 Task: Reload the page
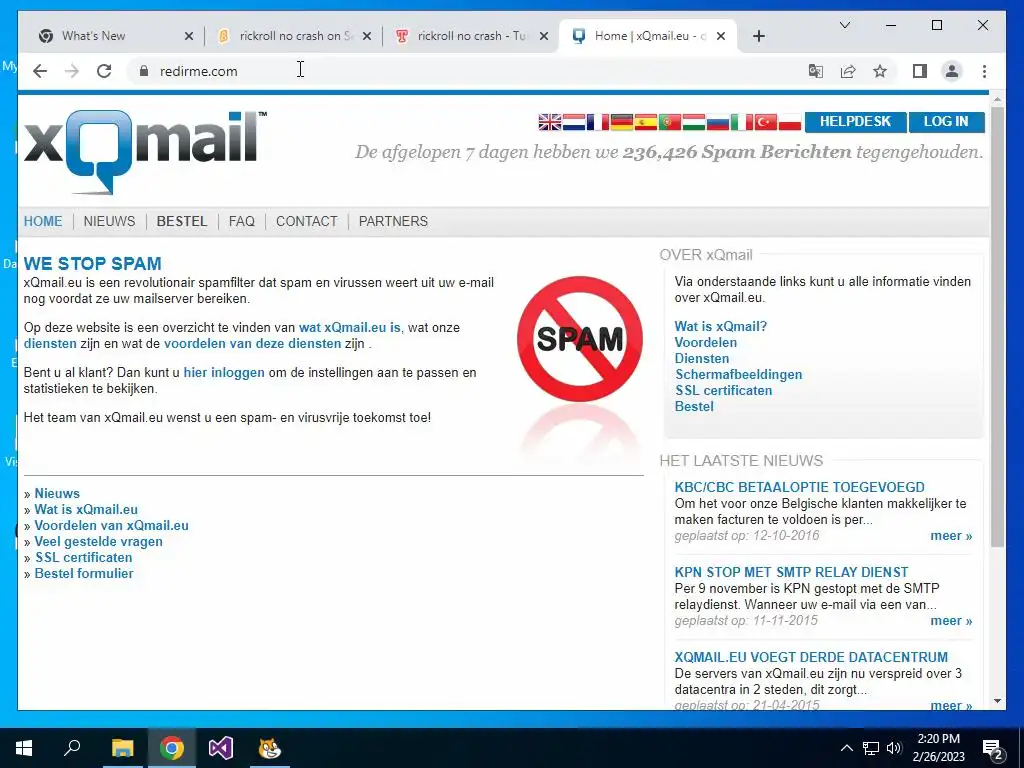coord(104,71)
